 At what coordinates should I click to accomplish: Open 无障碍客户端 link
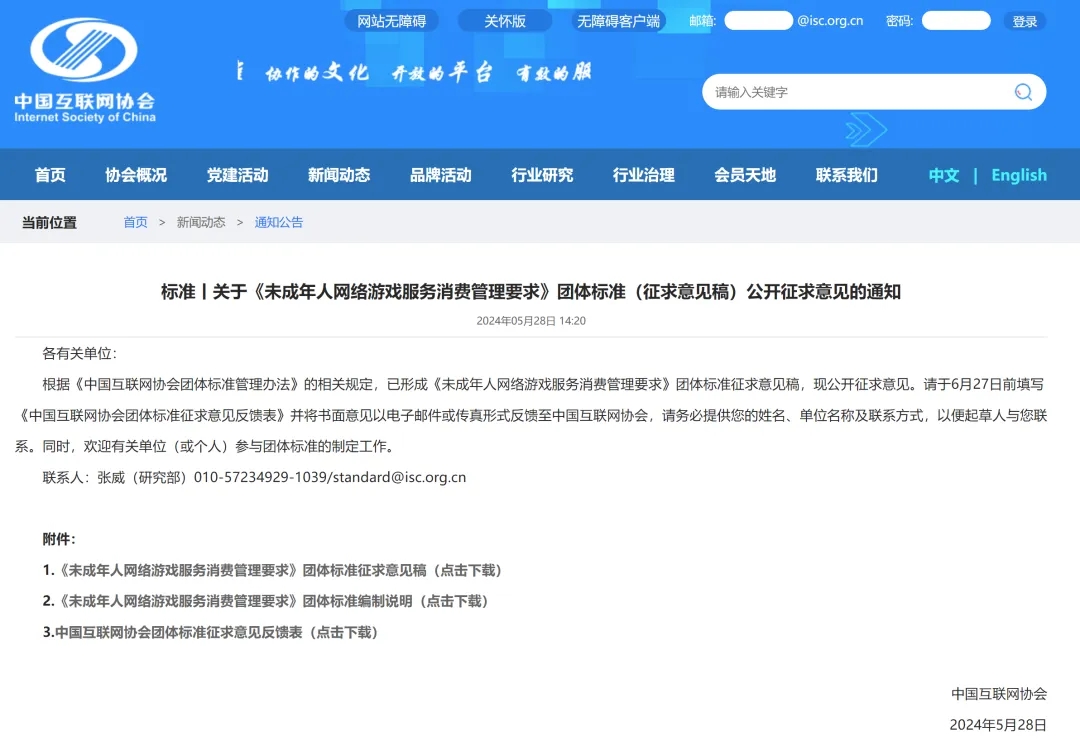point(618,21)
